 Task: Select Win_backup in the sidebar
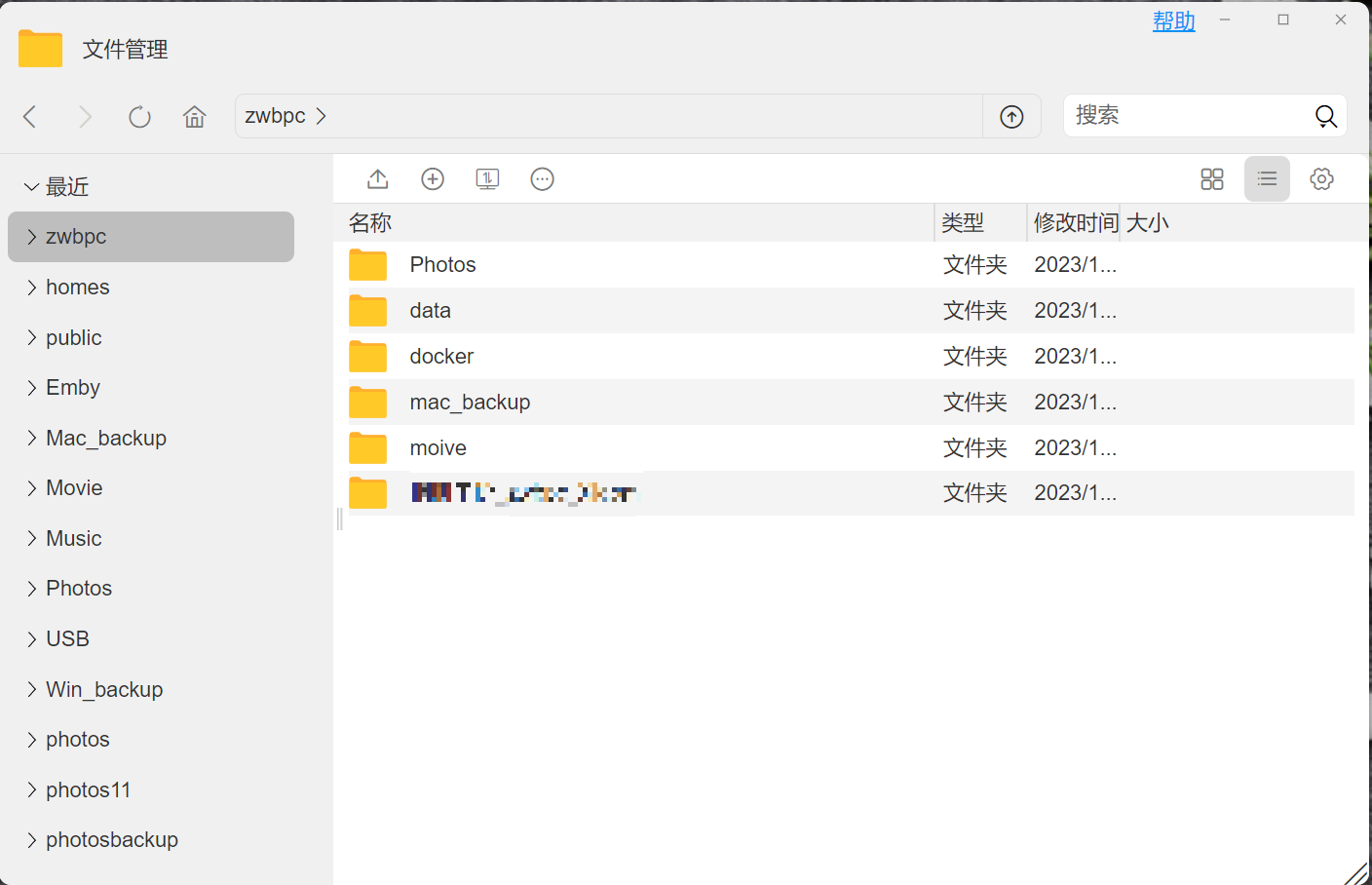104,689
